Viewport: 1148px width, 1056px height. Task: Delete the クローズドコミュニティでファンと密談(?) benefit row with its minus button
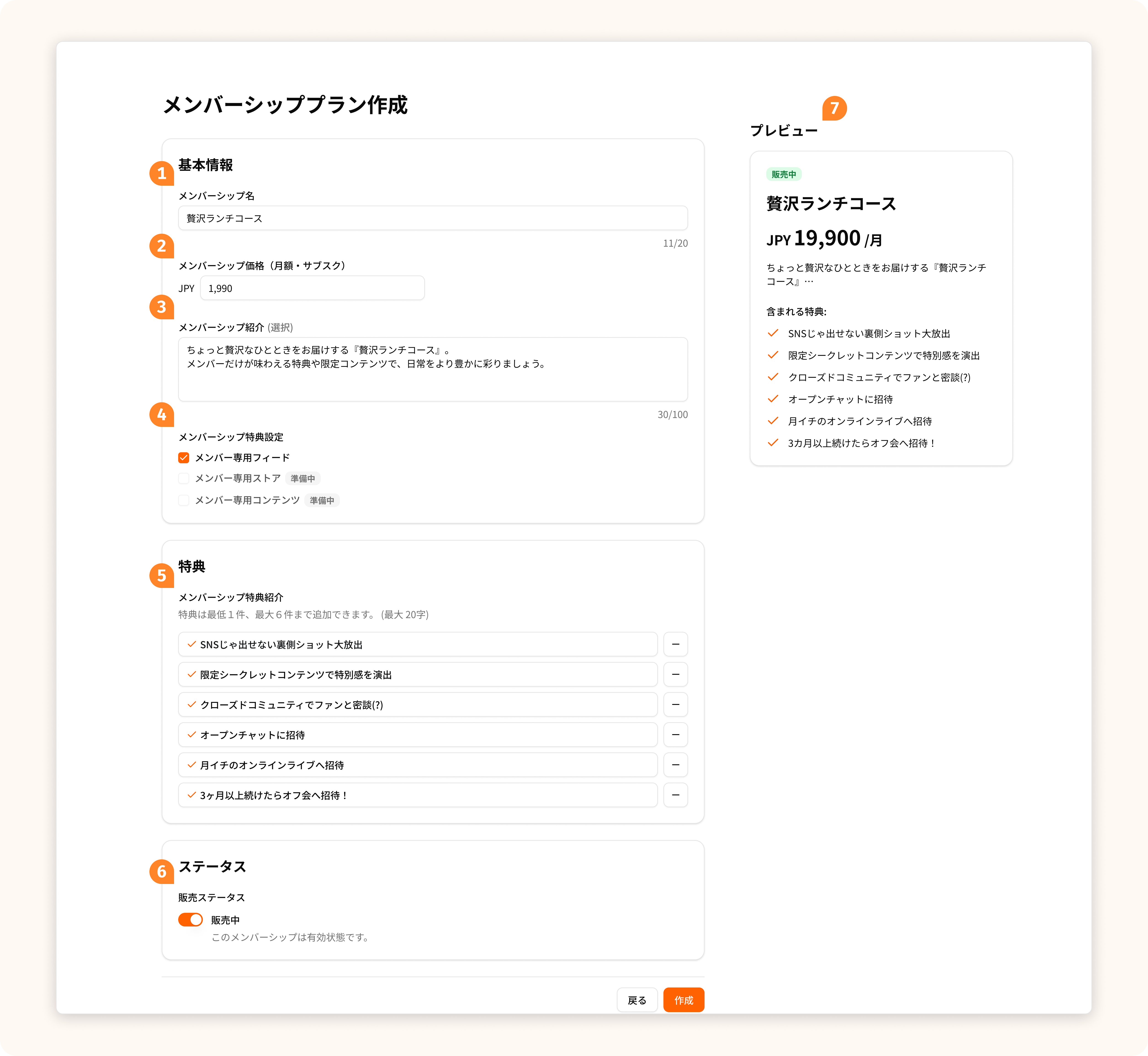tap(675, 705)
